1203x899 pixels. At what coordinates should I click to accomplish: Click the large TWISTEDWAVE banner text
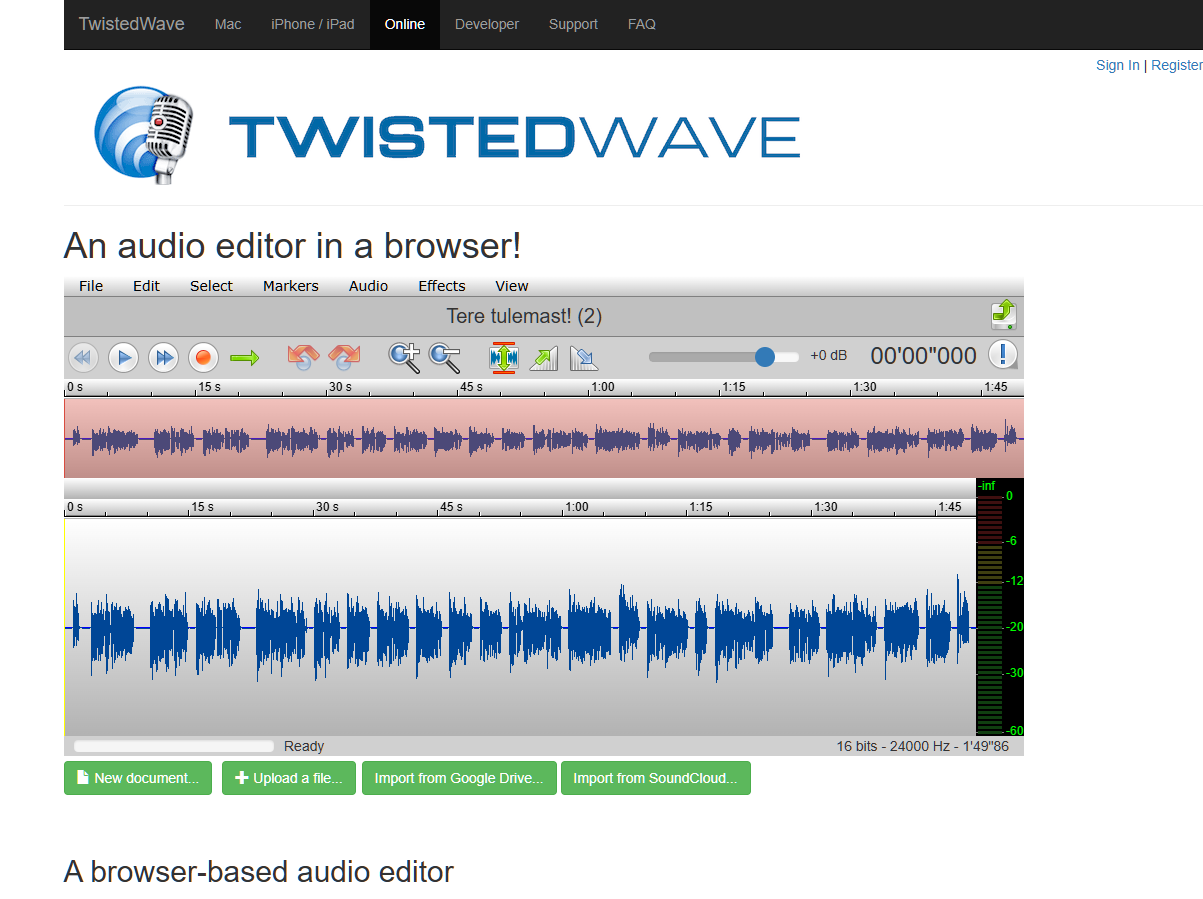[x=514, y=137]
